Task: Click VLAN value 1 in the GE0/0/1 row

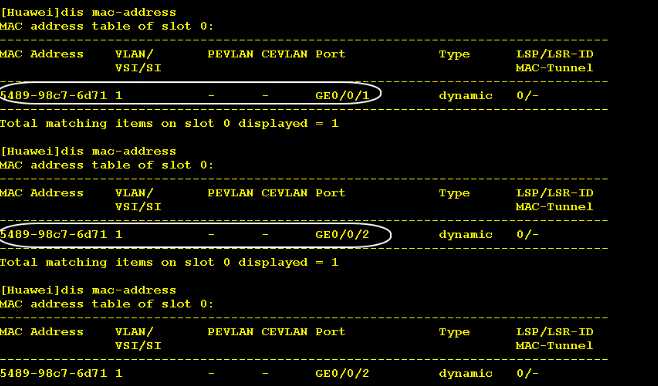Action: pos(119,96)
